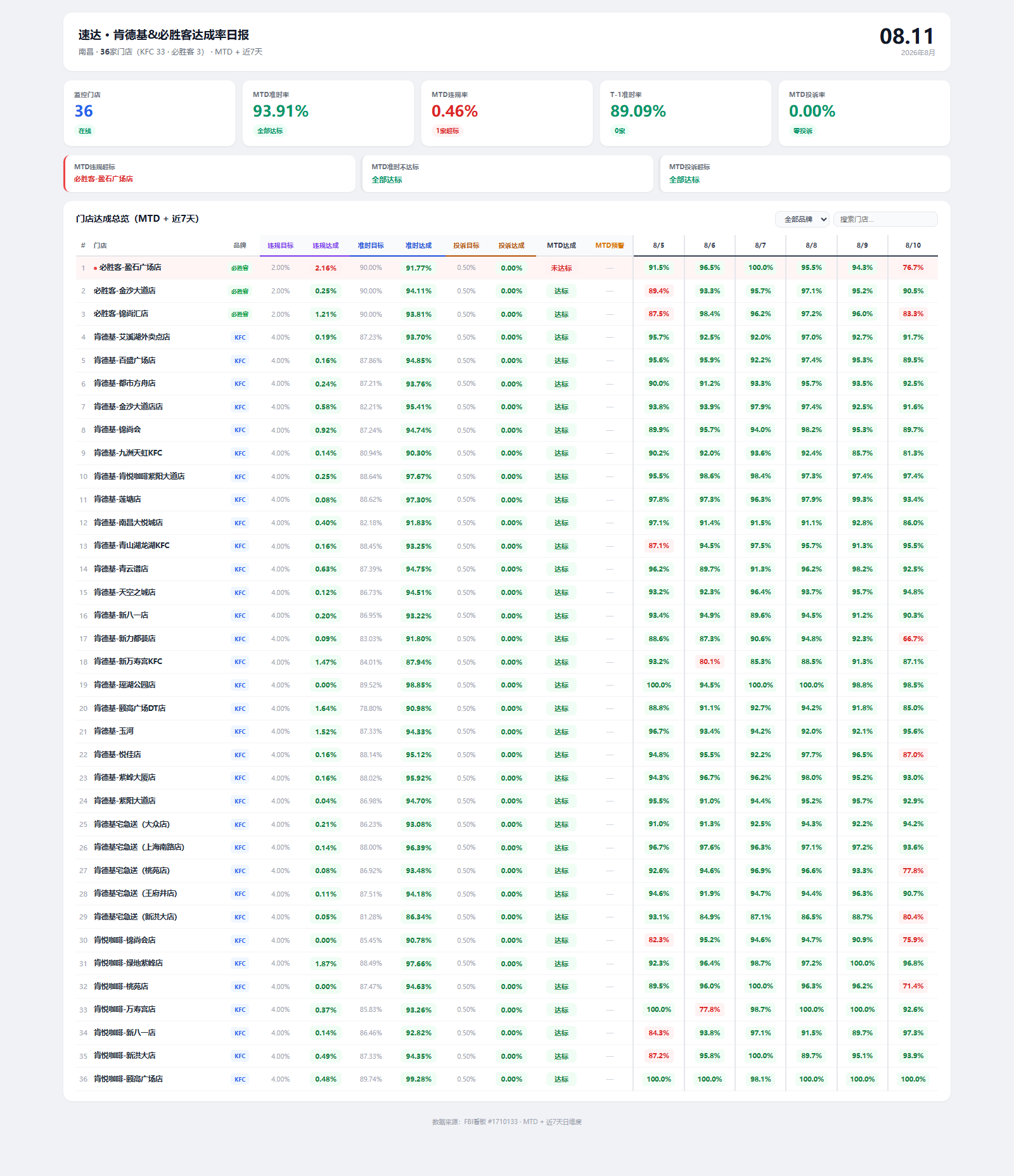1014x1176 pixels.
Task: Click the 搜索门店 search input field
Action: coord(885,219)
